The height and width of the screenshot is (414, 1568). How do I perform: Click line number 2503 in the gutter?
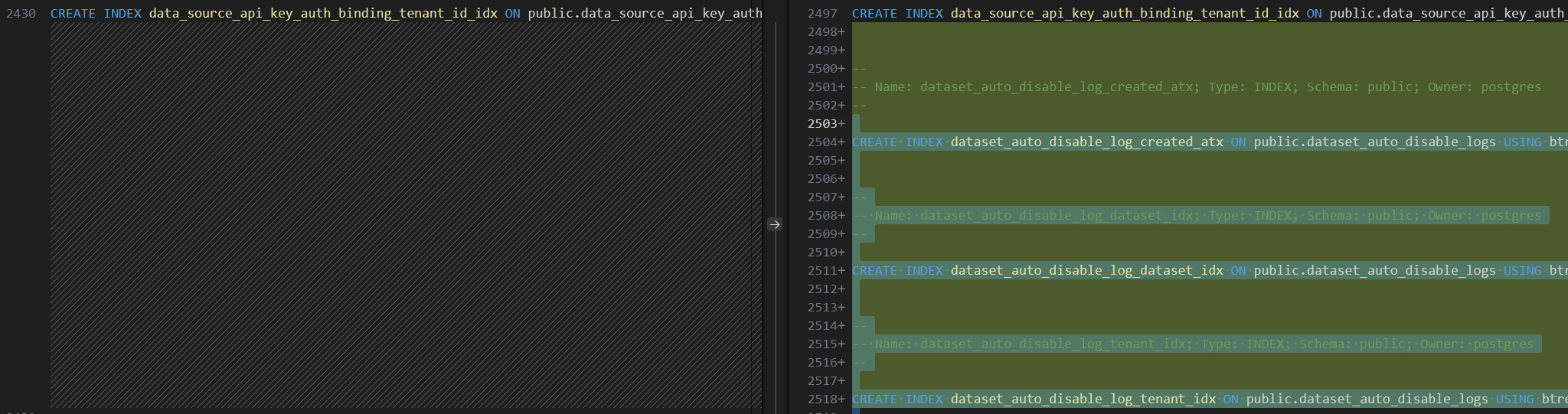tap(822, 124)
